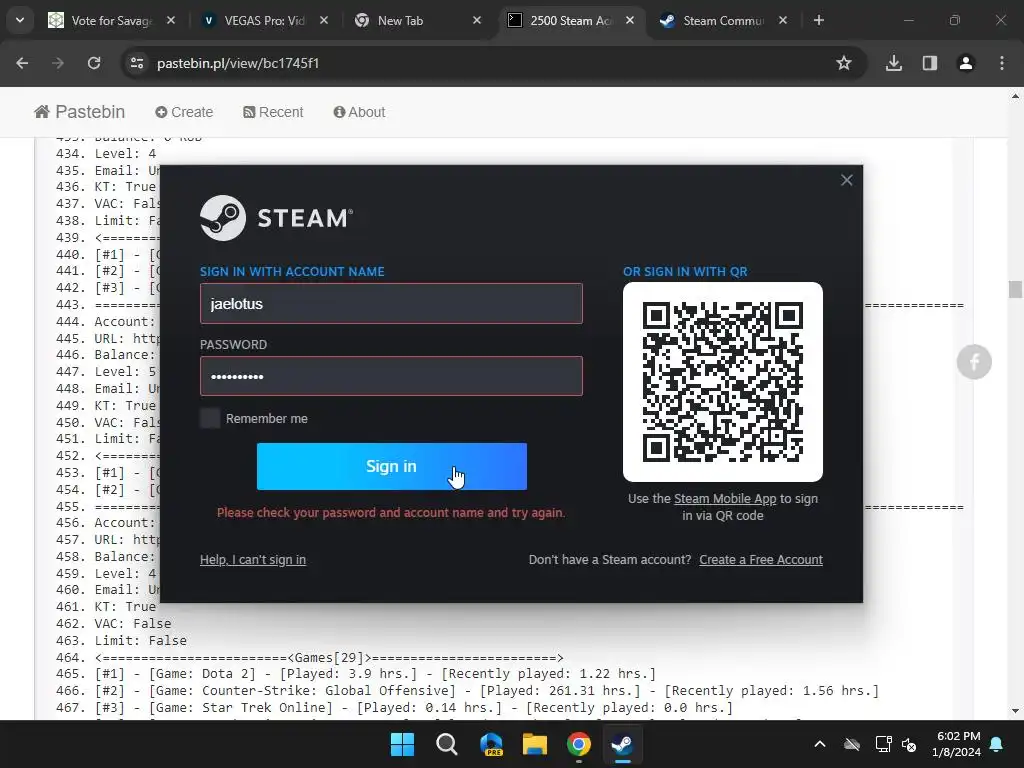Open the About page link
Image resolution: width=1024 pixels, height=768 pixels.
pos(359,112)
